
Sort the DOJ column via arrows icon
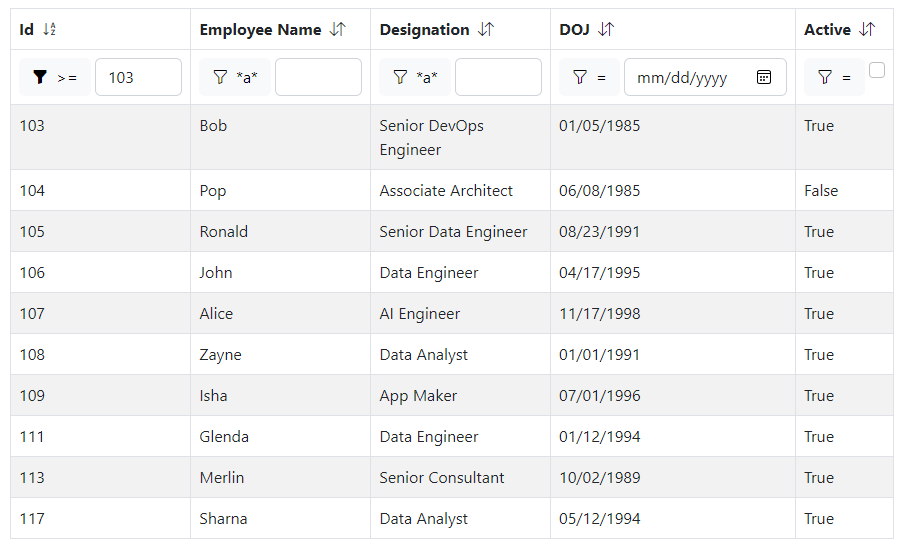[605, 30]
